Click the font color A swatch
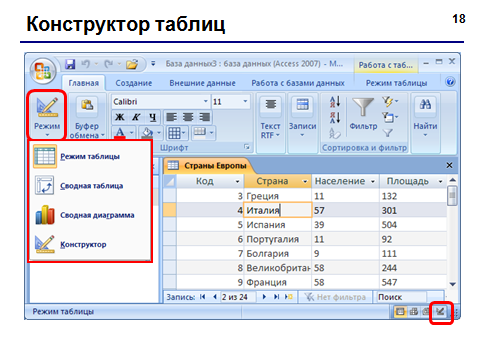The width and height of the screenshot is (480, 360). pos(120,133)
